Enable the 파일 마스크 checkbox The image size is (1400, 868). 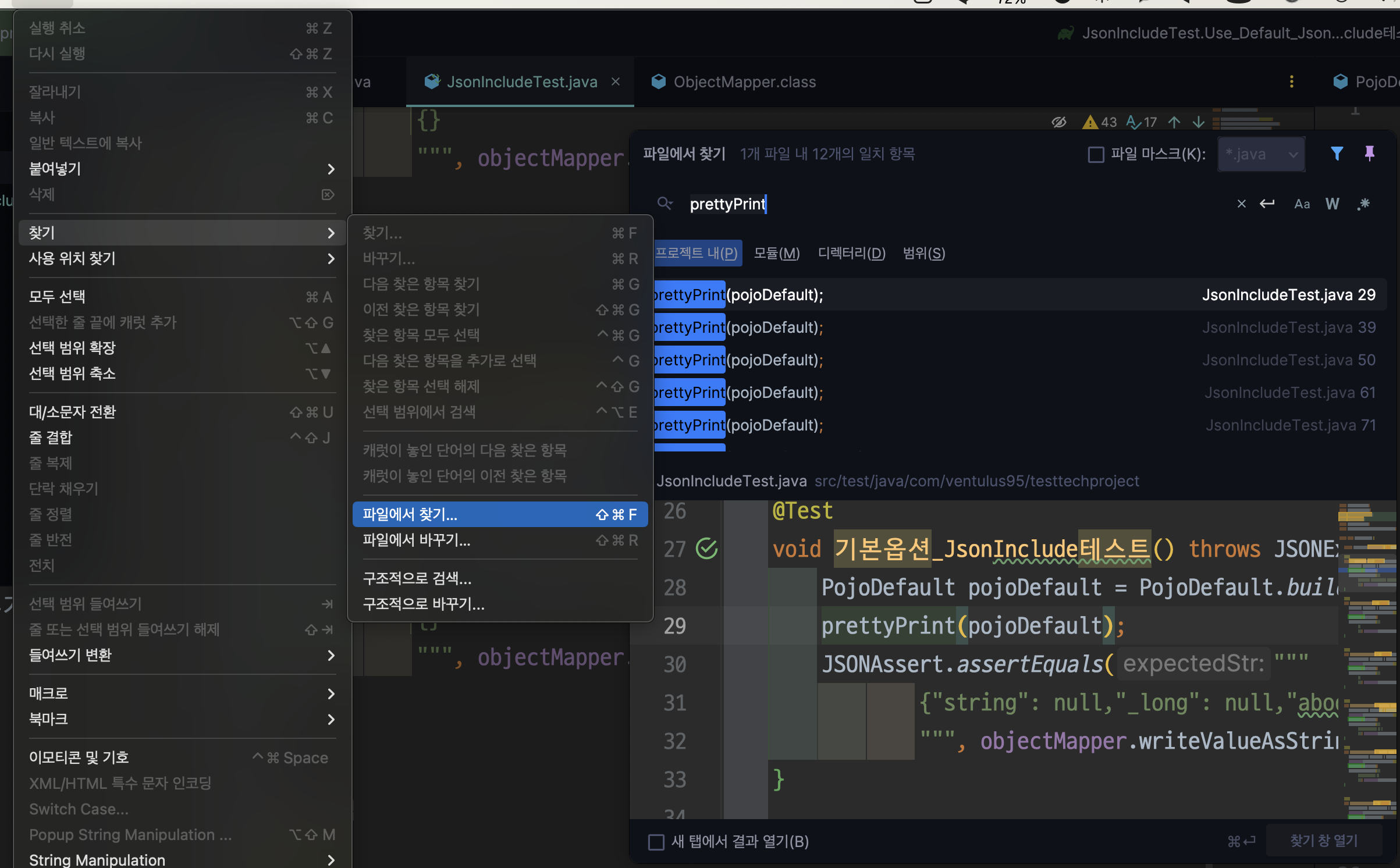tap(1096, 154)
